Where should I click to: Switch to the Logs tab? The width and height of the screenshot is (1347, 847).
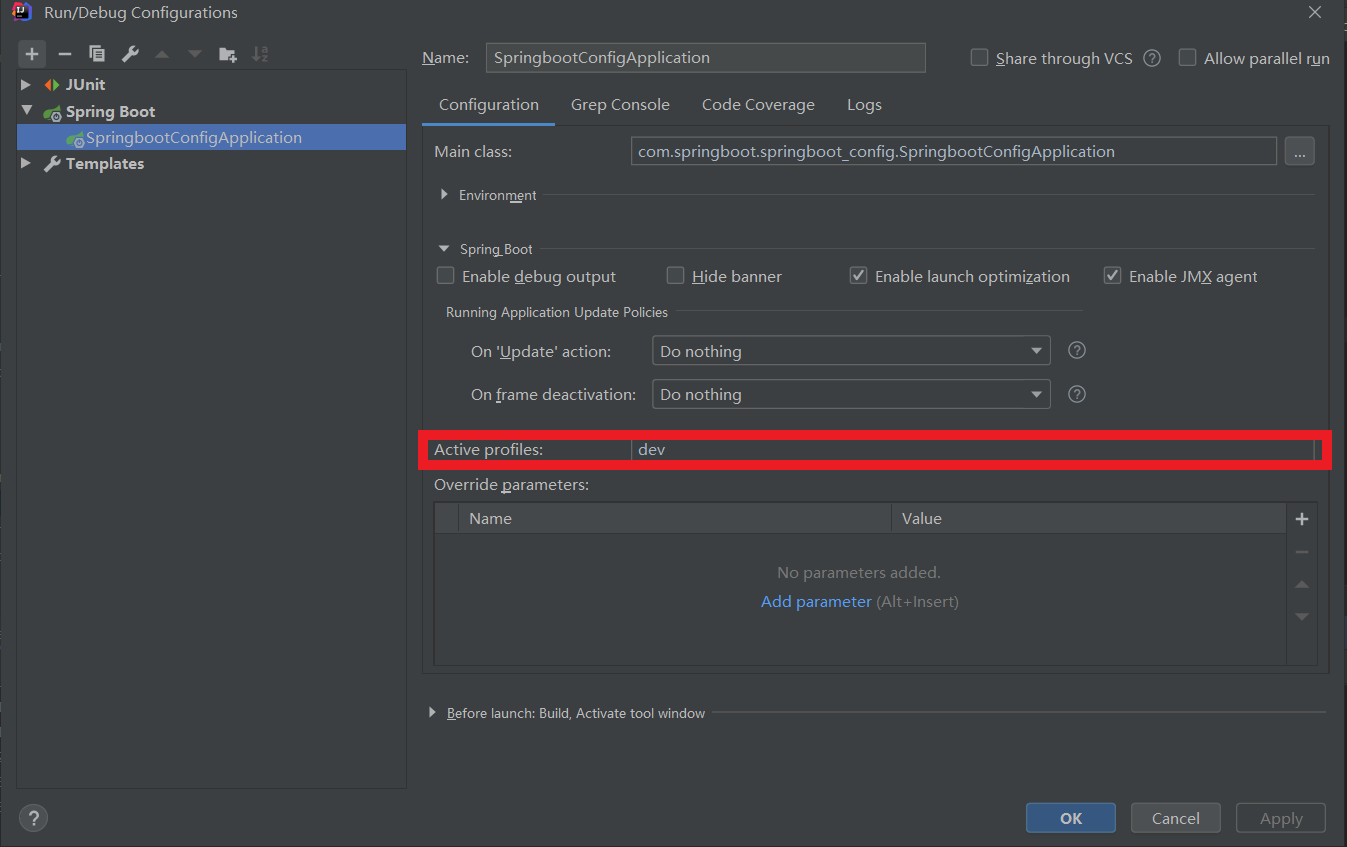point(864,105)
